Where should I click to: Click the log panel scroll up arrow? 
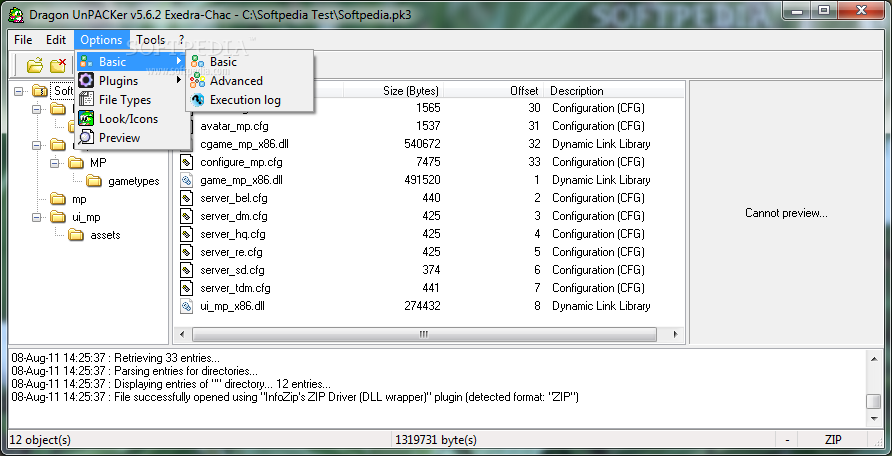[x=873, y=358]
